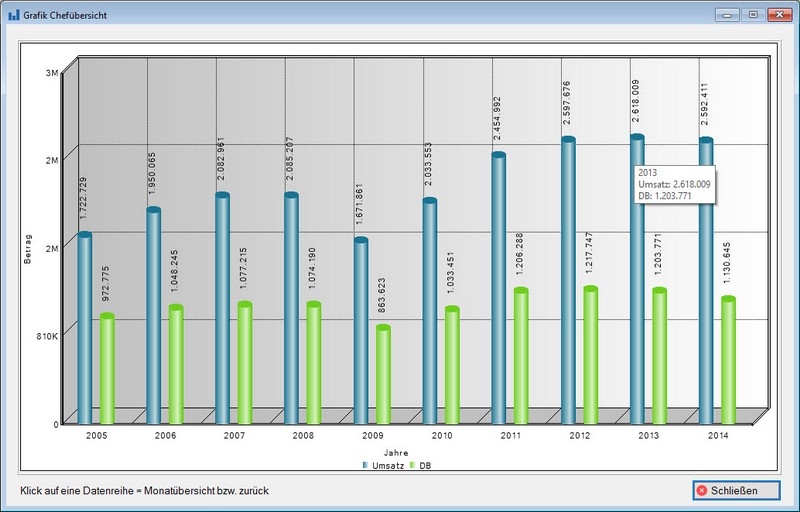Click the blue Umsatz bar for 2008
Viewport: 800px width, 512px height.
tap(292, 310)
